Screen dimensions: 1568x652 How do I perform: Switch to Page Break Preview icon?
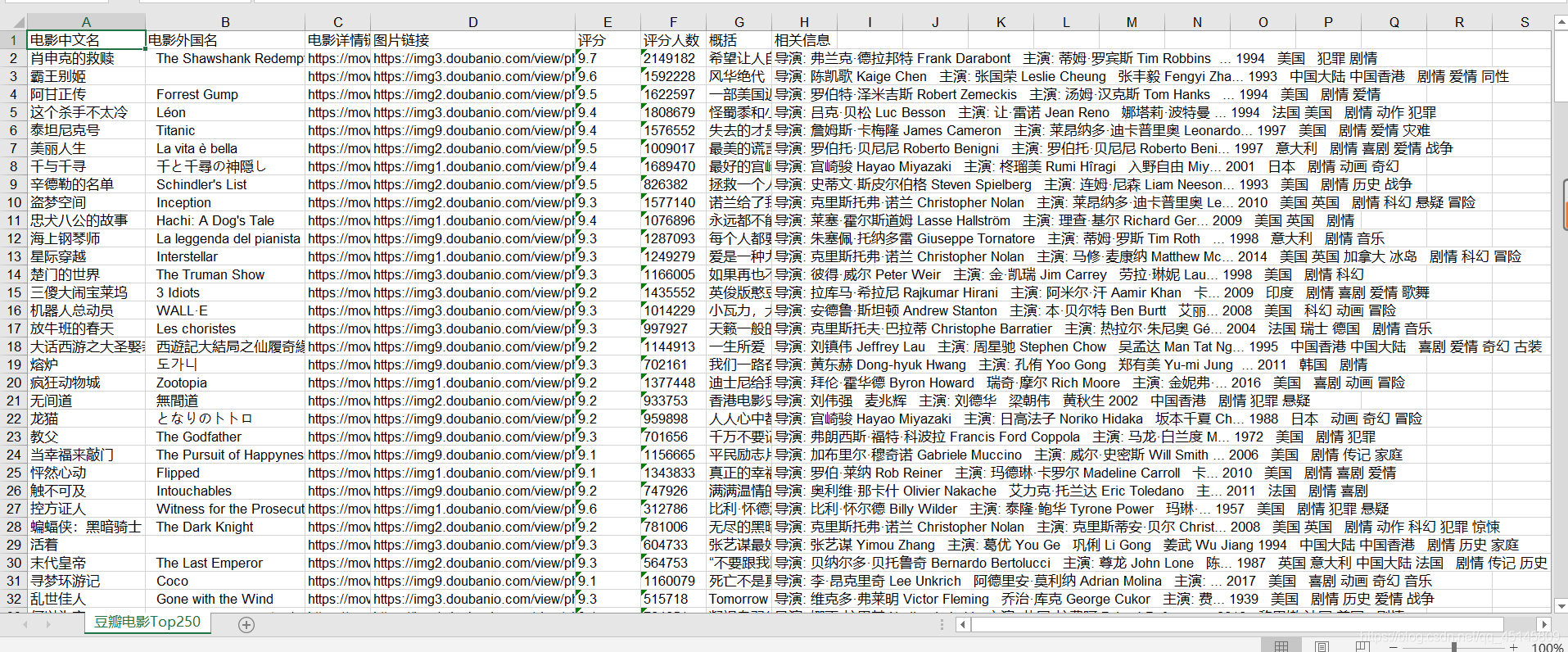pyautogui.click(x=1362, y=646)
